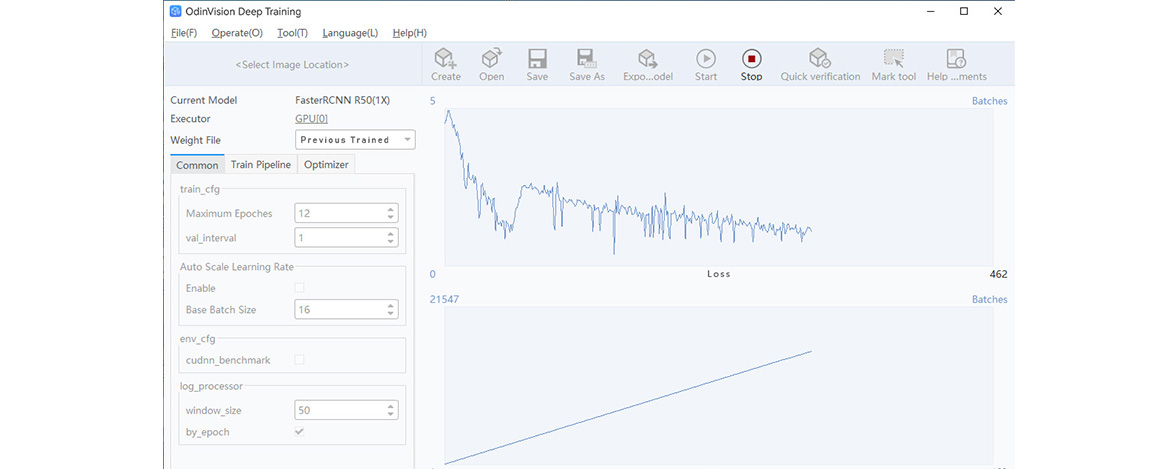Click the Create model toolbar icon
Screen dimensions: 1172x469
tap(445, 60)
